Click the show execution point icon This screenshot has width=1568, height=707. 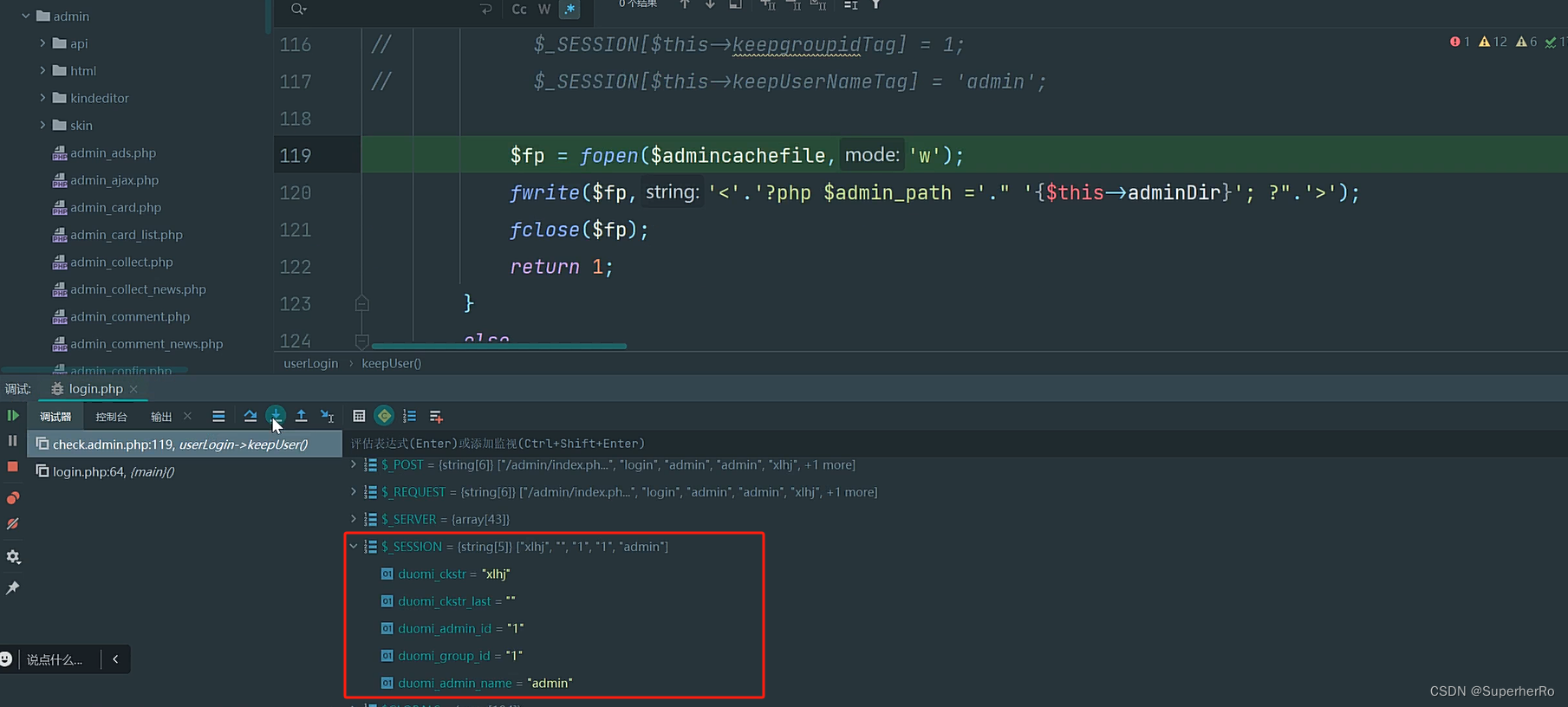(x=218, y=417)
